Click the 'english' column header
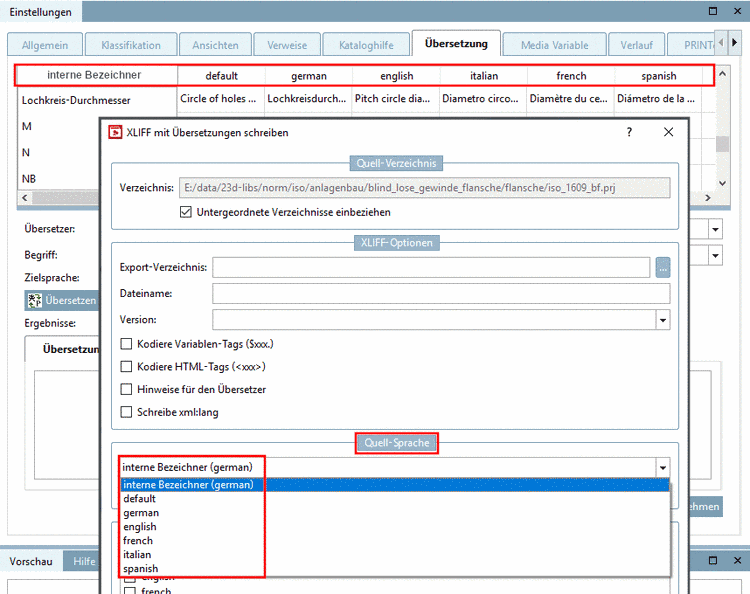 [397, 76]
